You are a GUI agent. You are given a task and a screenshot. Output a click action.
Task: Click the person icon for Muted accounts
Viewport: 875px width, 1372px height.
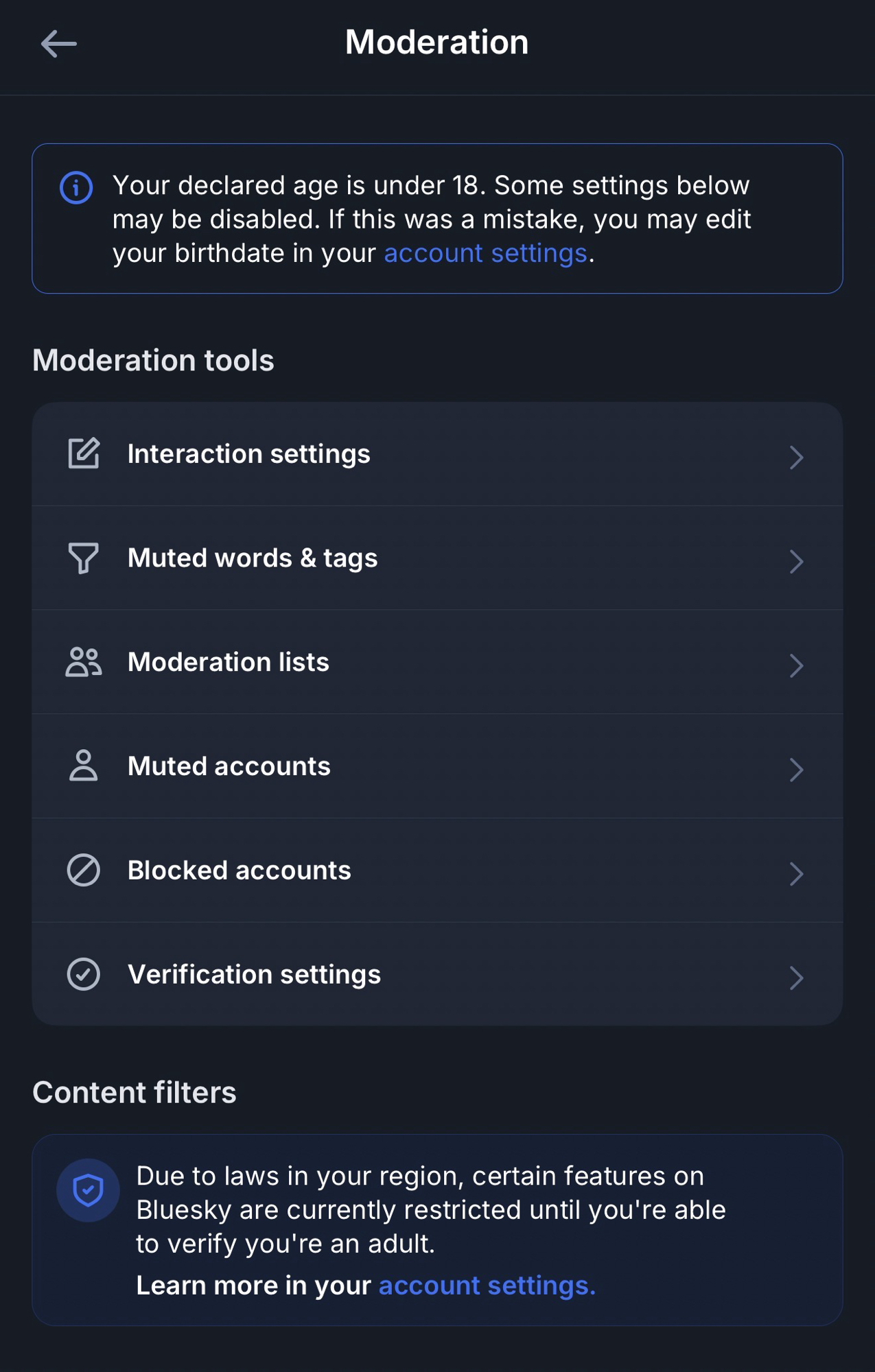(x=84, y=766)
